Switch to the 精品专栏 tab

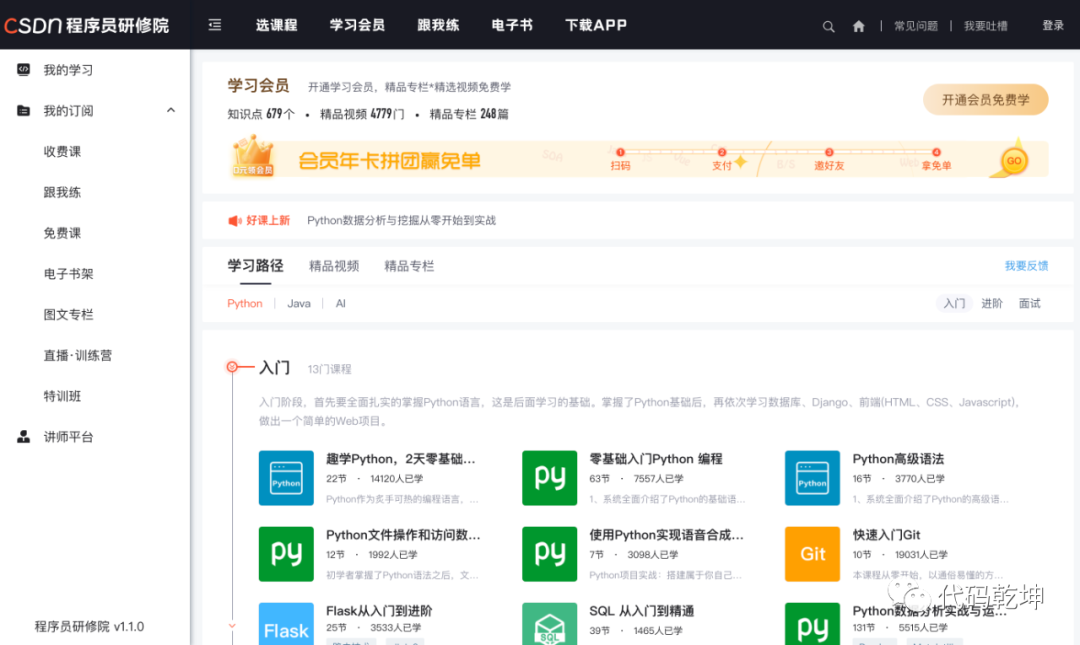(x=409, y=266)
